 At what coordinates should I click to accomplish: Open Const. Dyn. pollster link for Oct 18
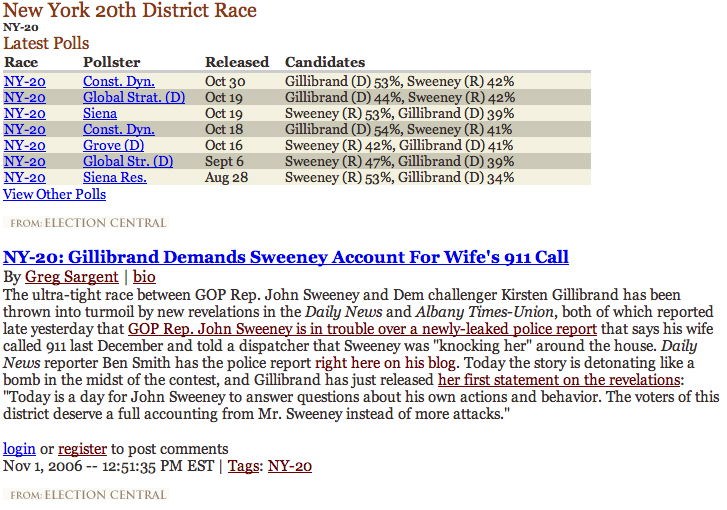[119, 130]
